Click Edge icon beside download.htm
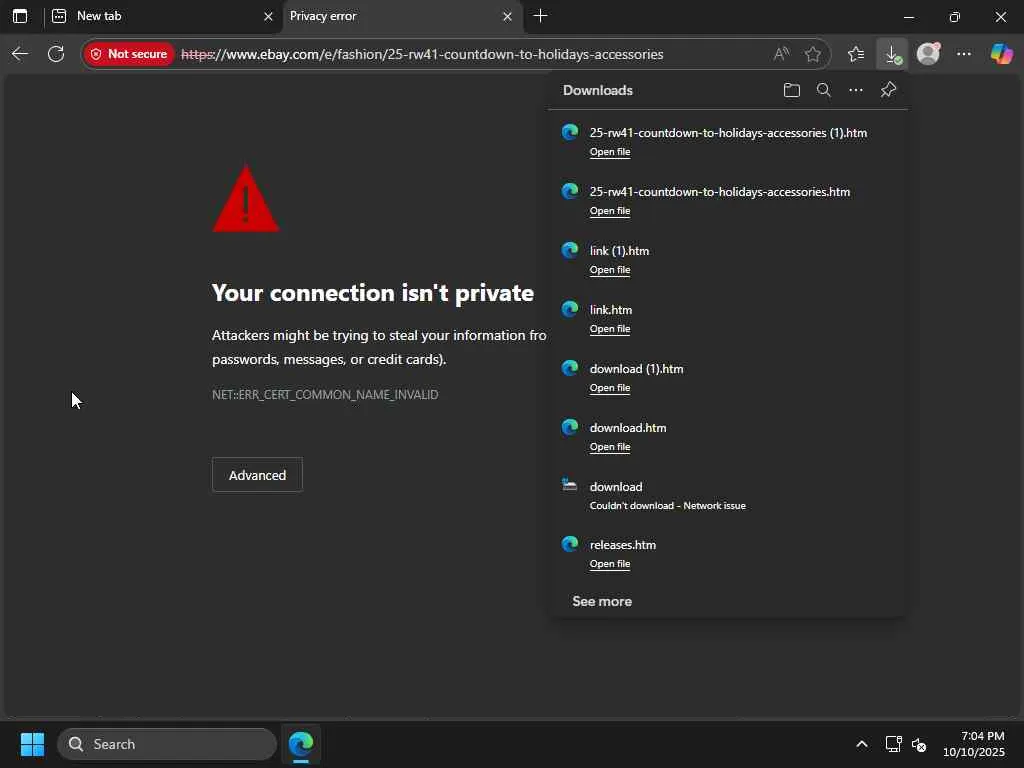The width and height of the screenshot is (1024, 768). pyautogui.click(x=570, y=427)
